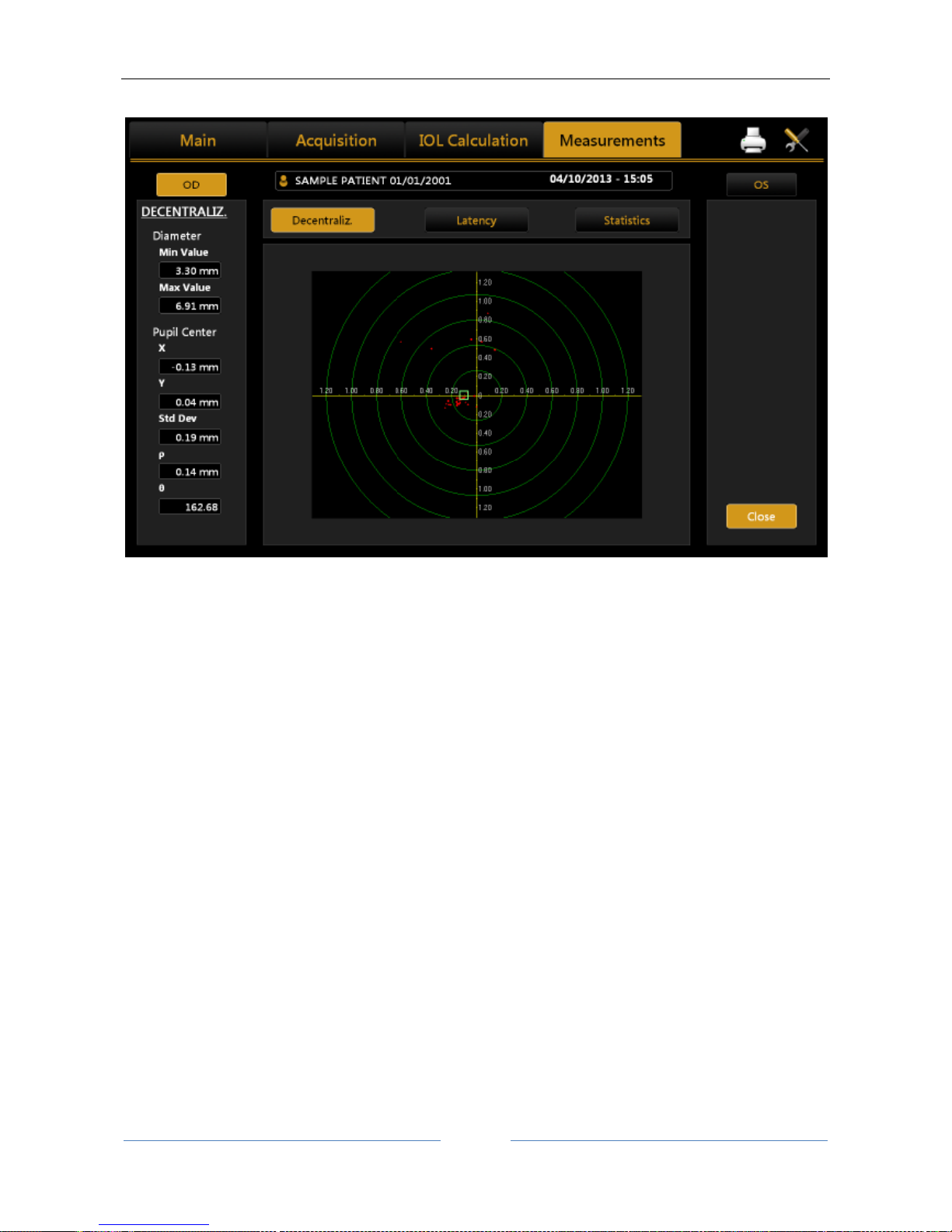Click the Min Value 3.30 mm field
This screenshot has height=1232, width=952.
click(190, 270)
